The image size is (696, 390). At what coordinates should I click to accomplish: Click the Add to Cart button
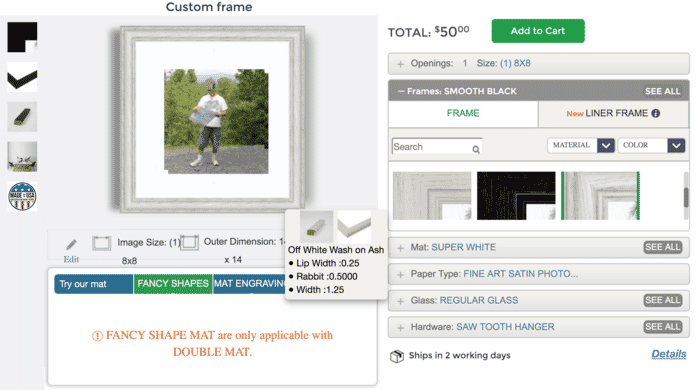538,31
